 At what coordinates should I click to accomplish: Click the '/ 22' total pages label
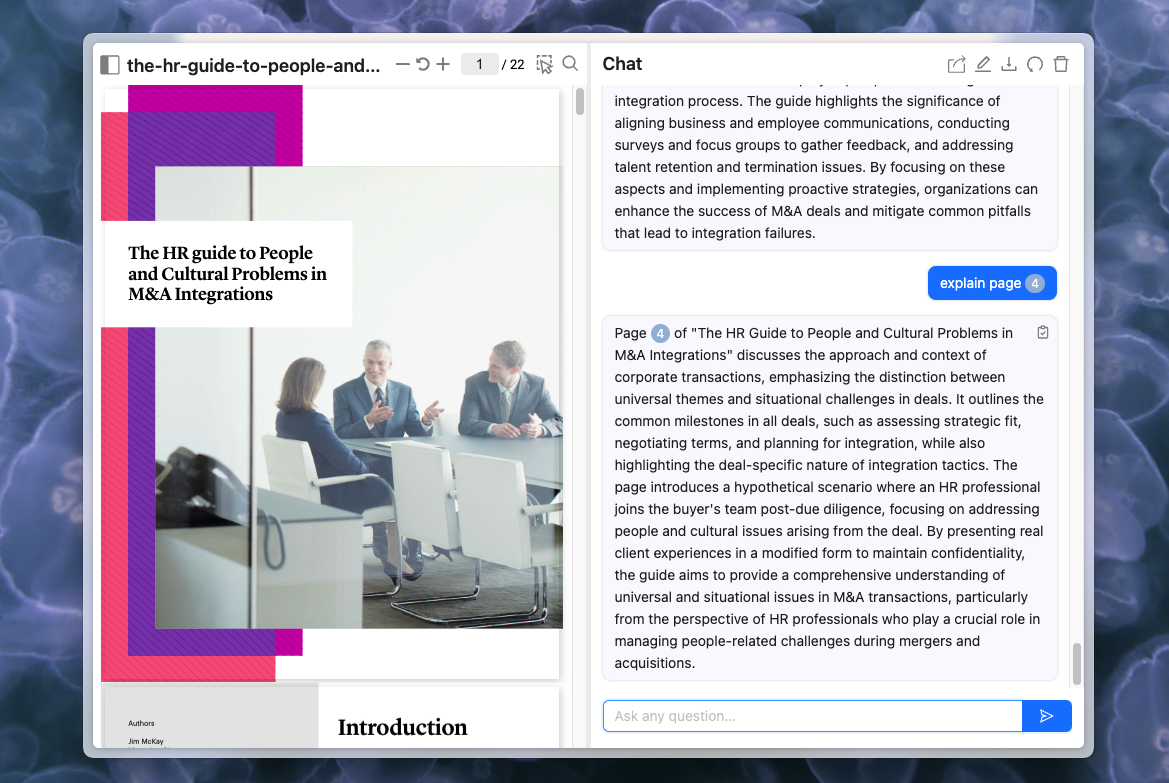513,65
